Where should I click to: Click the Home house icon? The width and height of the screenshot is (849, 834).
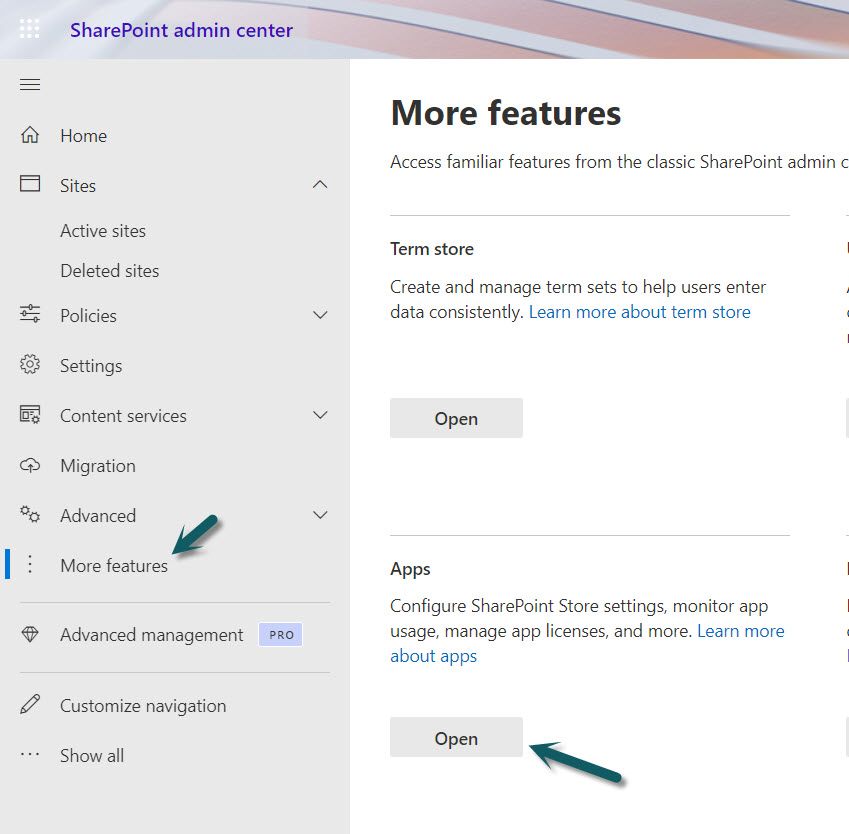click(x=30, y=135)
